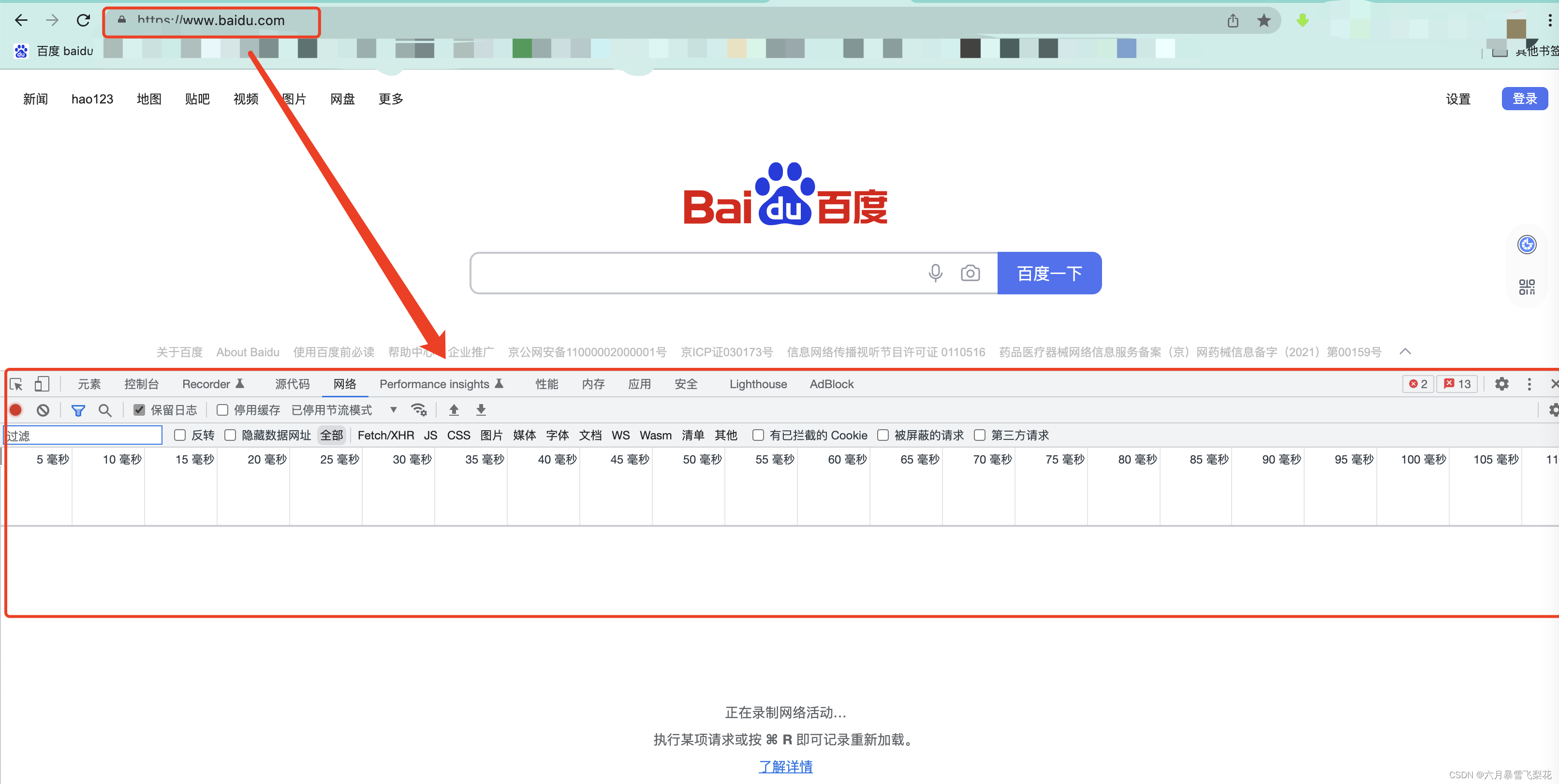1559x784 pixels.
Task: Open 已停用节流模式 throttling dropdown
Action: pyautogui.click(x=344, y=410)
